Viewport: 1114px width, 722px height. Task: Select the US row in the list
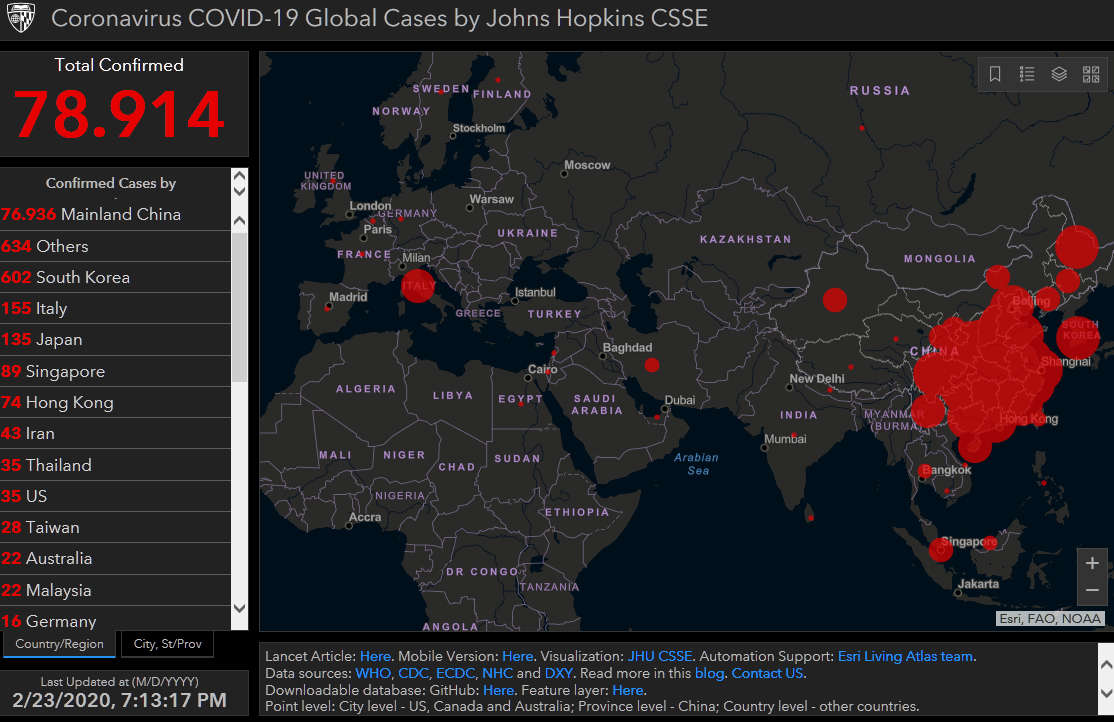(116, 496)
